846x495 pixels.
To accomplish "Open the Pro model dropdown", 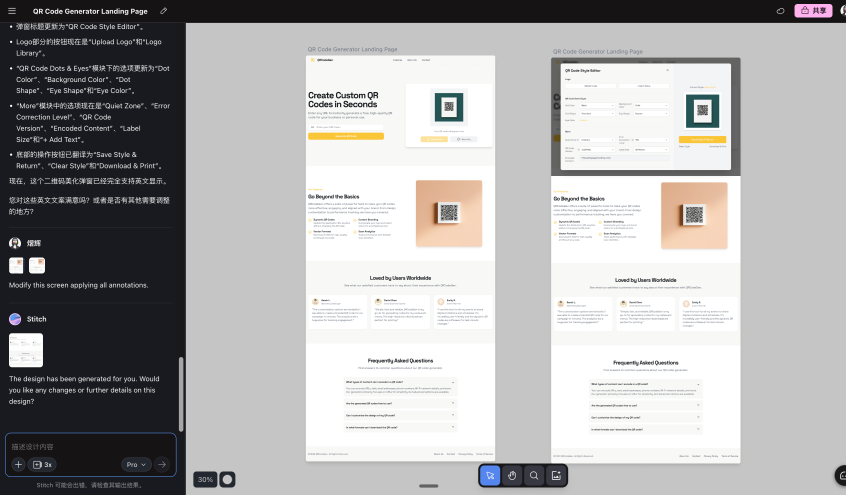I will 135,465.
